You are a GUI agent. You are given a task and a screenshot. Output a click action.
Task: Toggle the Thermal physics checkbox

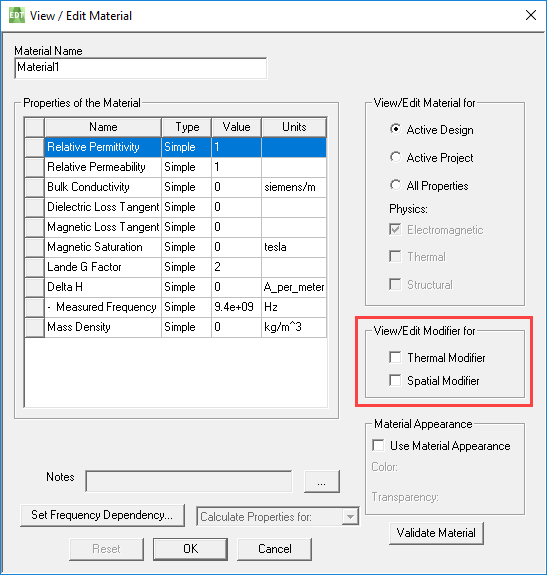[x=395, y=256]
